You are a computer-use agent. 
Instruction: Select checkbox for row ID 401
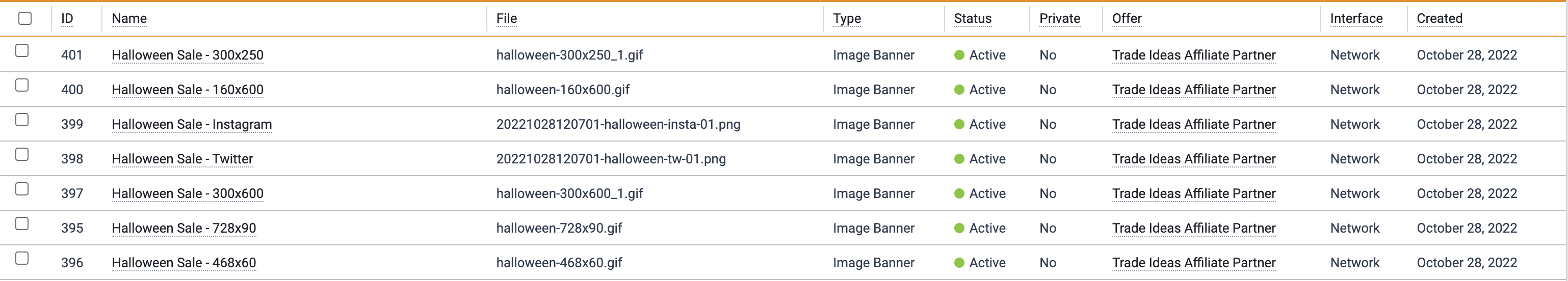tap(22, 50)
